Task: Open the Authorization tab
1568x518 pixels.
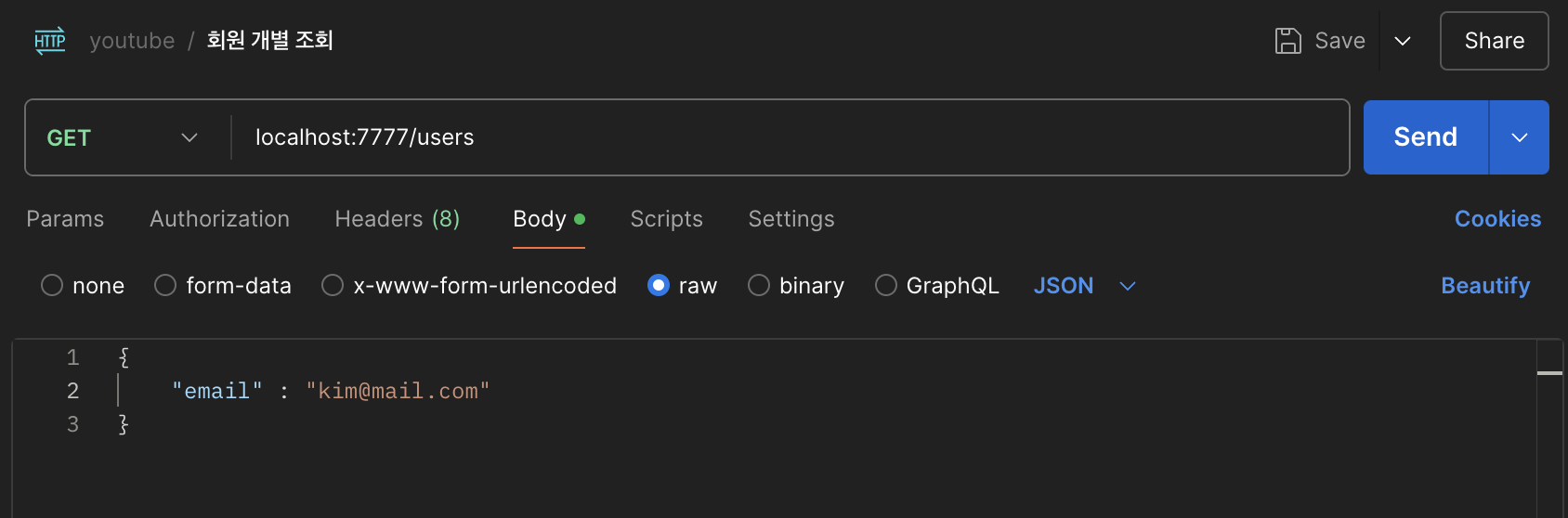Action: (219, 219)
